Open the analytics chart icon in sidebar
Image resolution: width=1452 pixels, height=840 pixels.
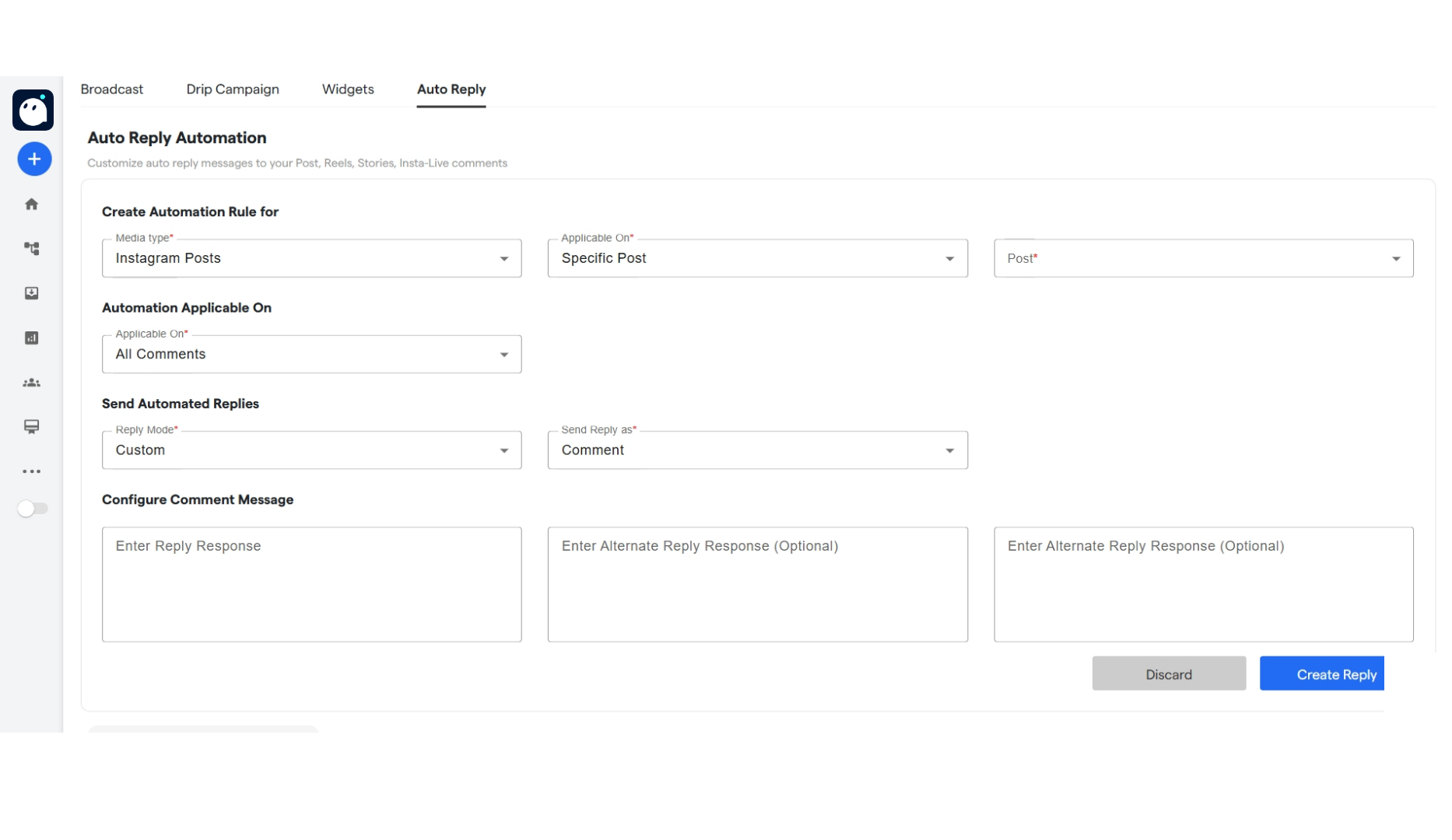click(x=31, y=338)
